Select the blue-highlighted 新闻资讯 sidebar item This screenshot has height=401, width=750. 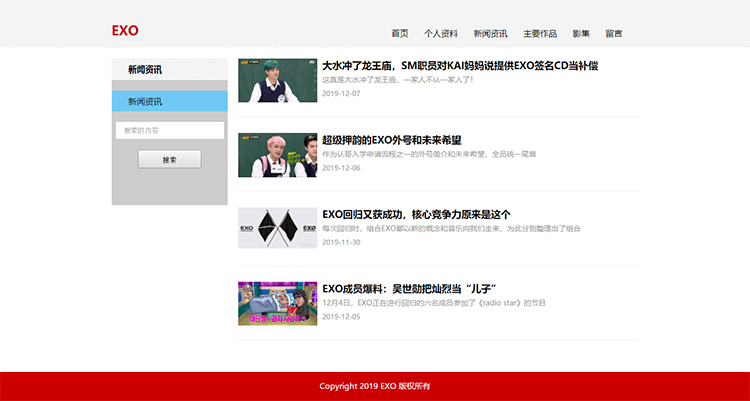coord(169,102)
